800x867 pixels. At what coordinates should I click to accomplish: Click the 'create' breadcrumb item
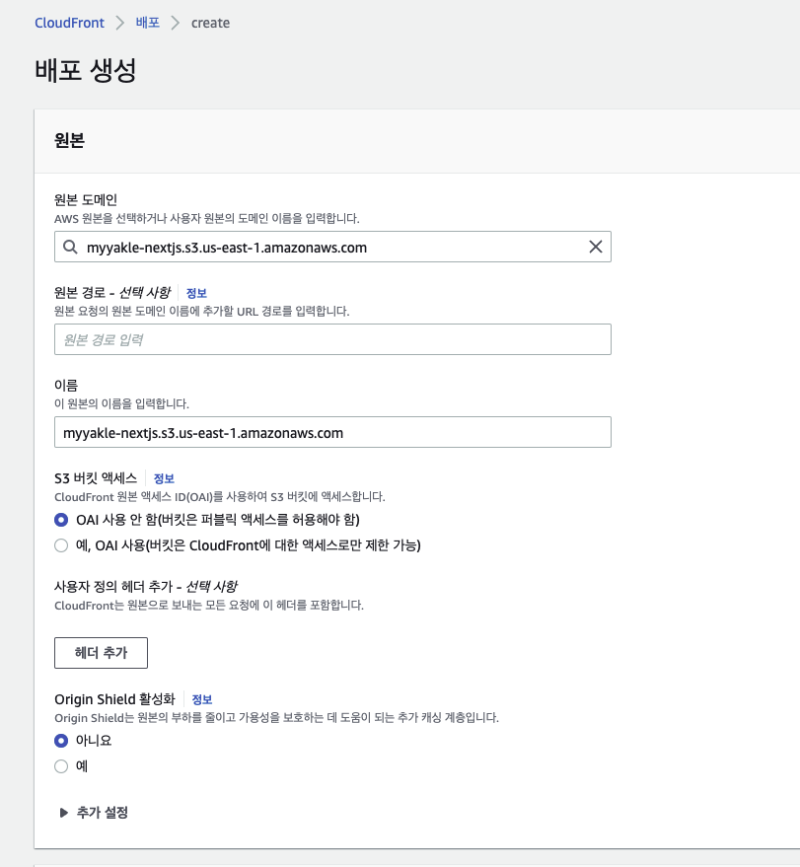coord(210,22)
